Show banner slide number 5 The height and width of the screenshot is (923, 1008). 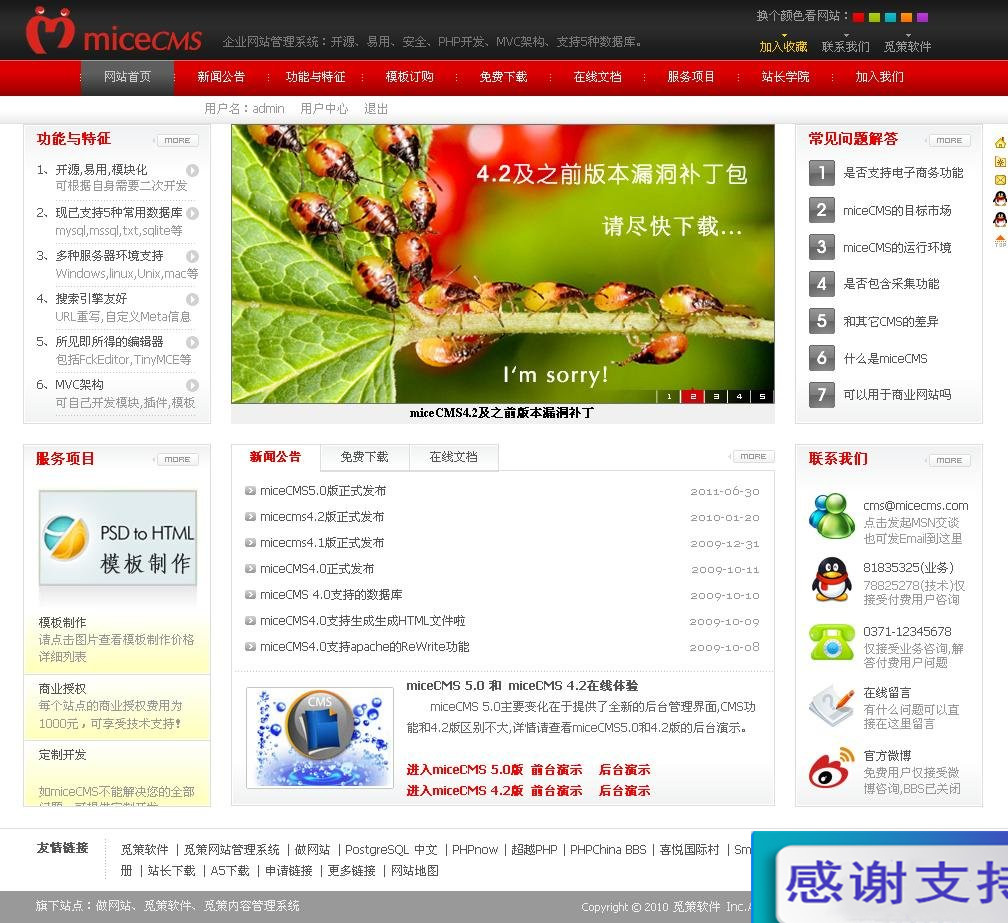[762, 397]
